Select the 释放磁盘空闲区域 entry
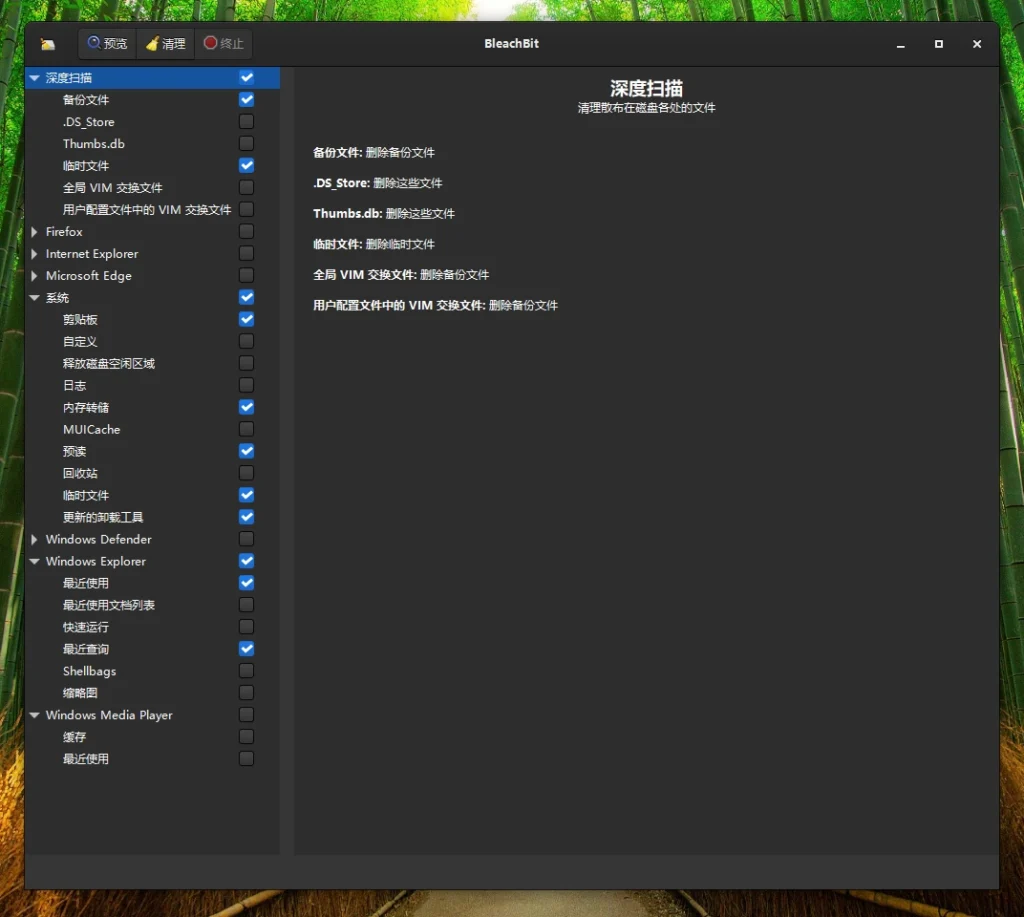Screen dimensions: 1024x917 tap(108, 364)
